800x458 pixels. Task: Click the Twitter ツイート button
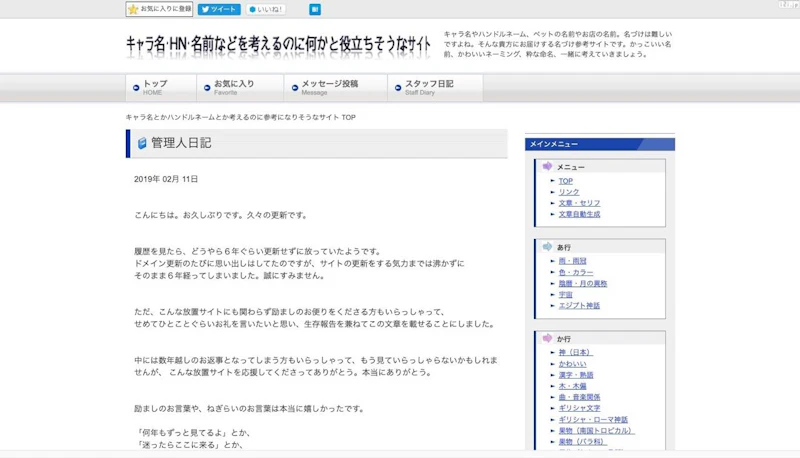coord(219,9)
